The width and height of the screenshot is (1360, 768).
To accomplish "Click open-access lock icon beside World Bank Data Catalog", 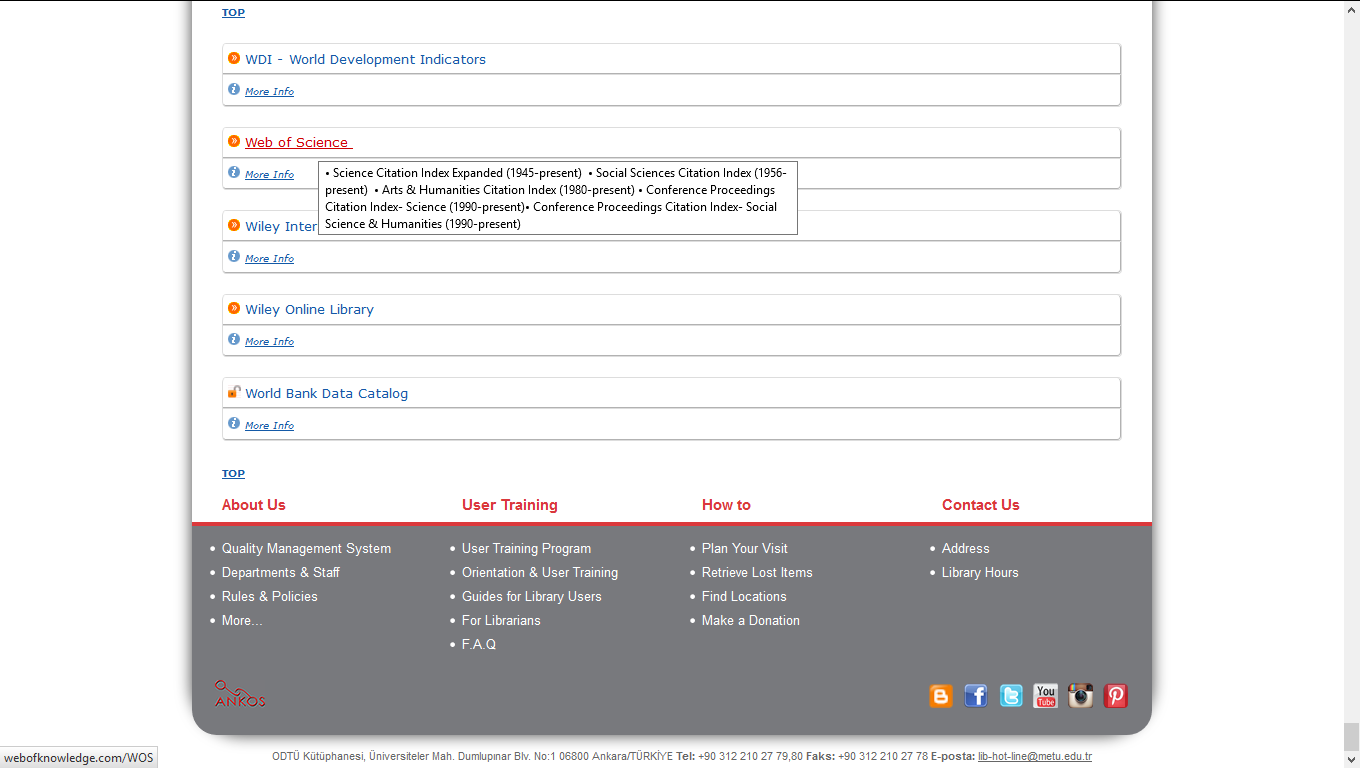I will tap(234, 392).
